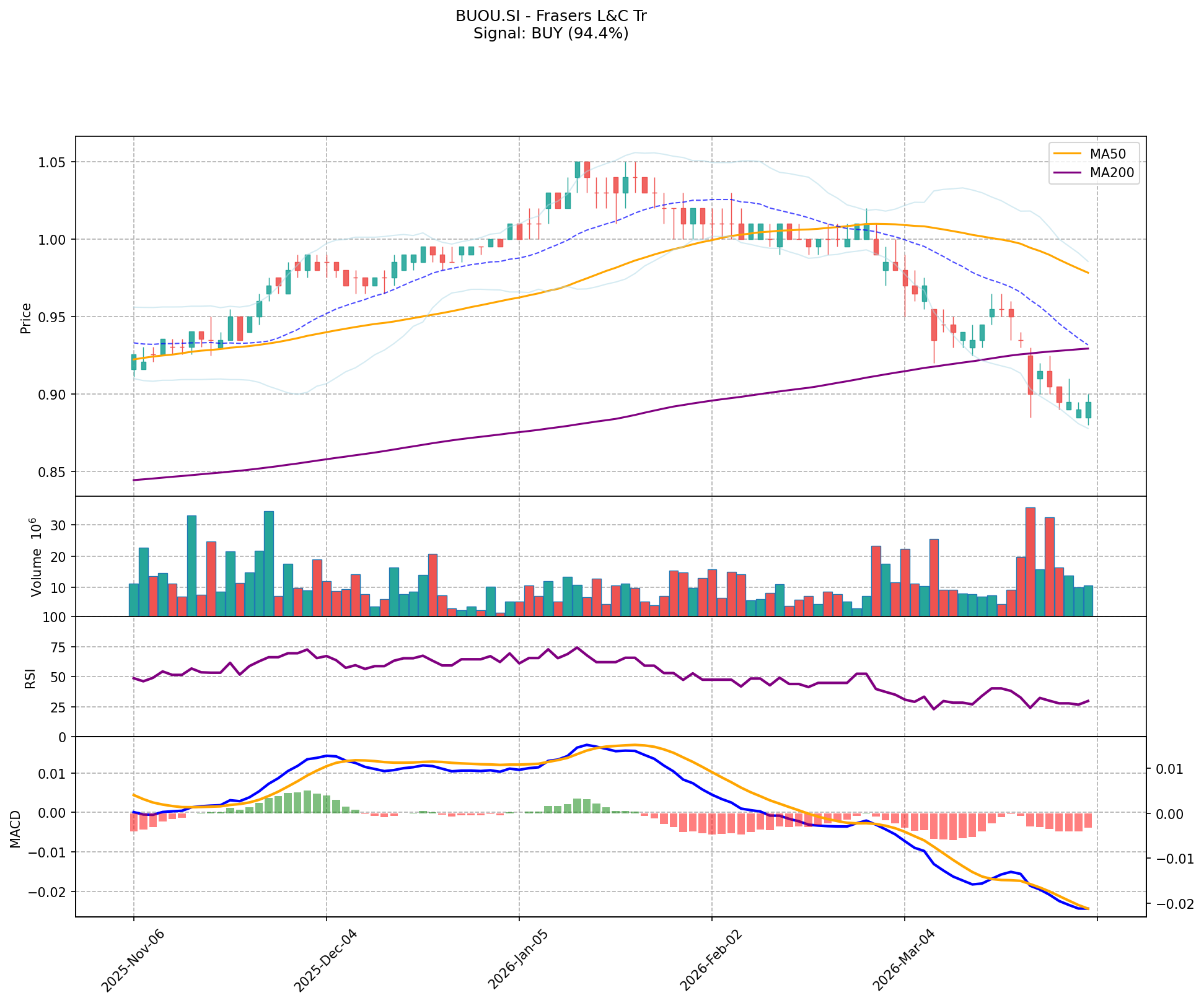Click the Price y-axis label

coord(26,318)
